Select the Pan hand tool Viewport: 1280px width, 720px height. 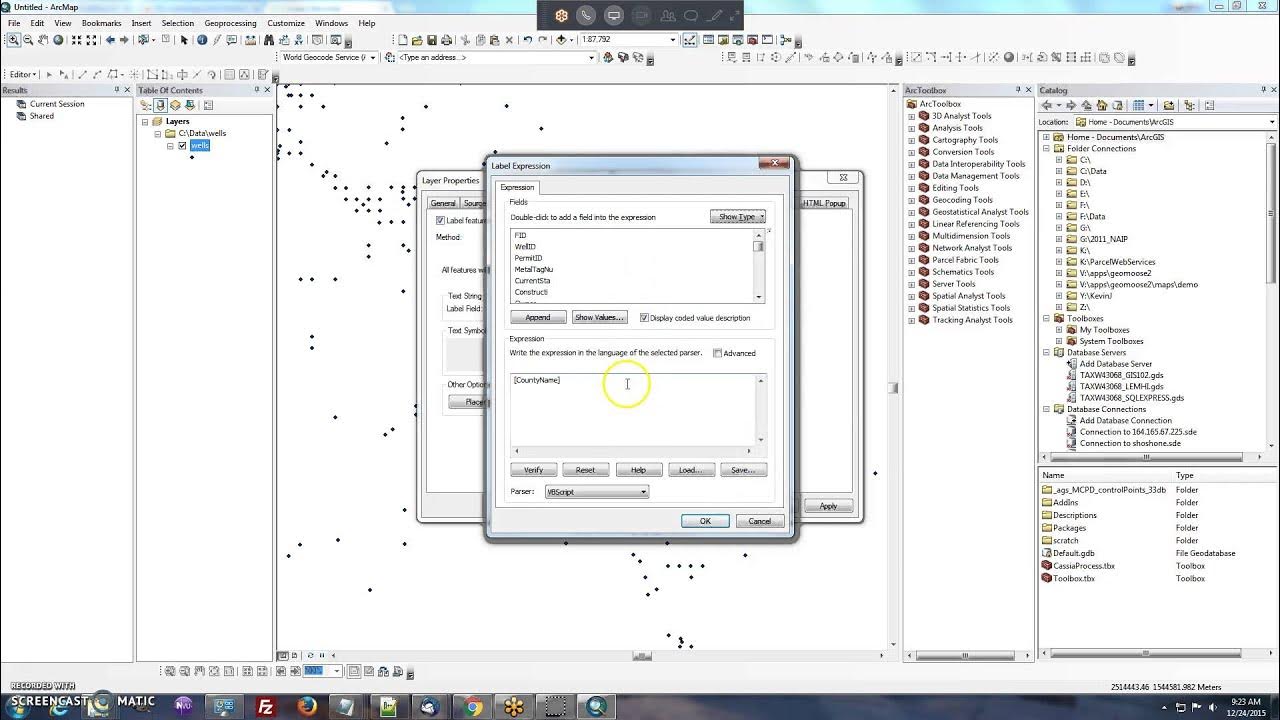(43, 40)
